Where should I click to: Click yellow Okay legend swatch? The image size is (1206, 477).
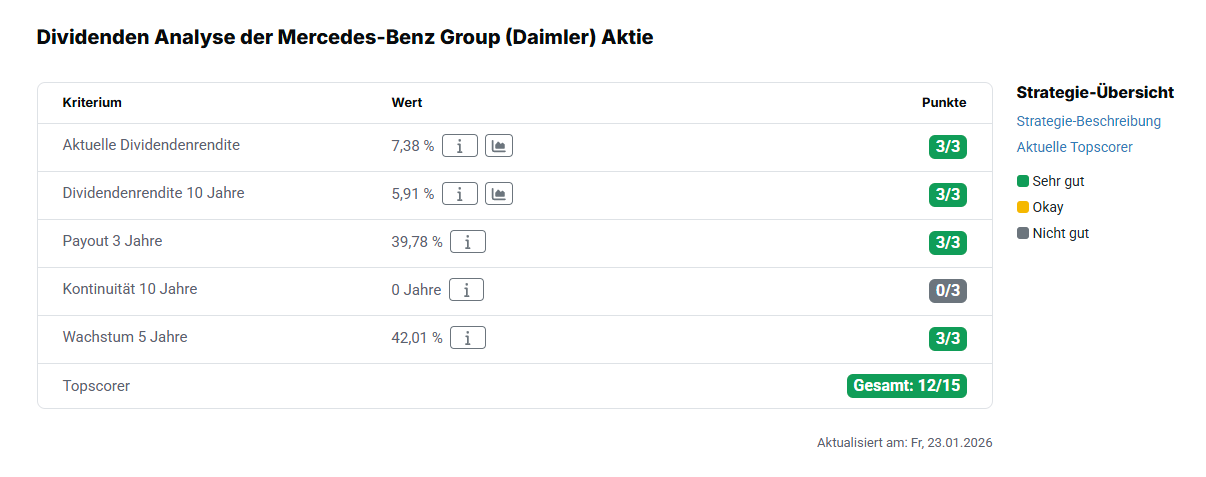[x=1023, y=208]
